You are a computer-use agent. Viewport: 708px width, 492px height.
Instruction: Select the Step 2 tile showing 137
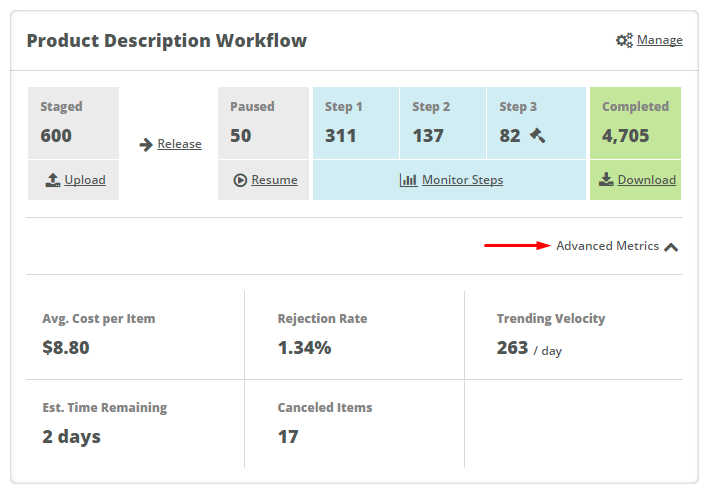coord(442,123)
